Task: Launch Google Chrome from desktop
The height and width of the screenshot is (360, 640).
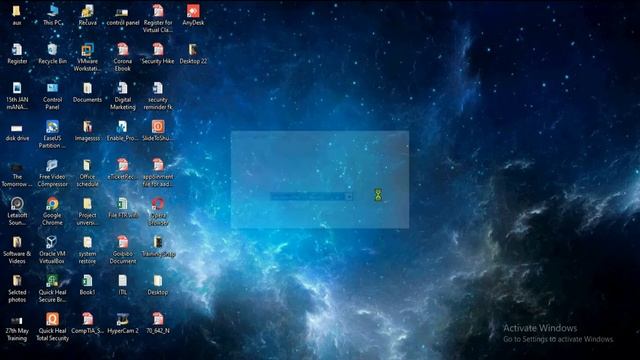Action: [52, 211]
